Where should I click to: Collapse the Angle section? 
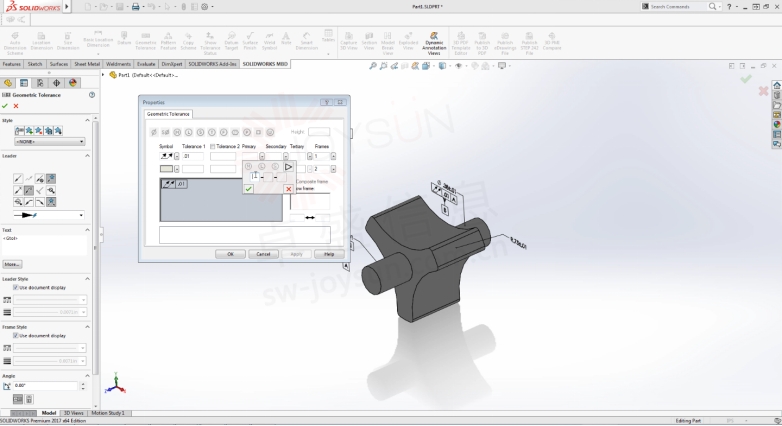[87, 376]
